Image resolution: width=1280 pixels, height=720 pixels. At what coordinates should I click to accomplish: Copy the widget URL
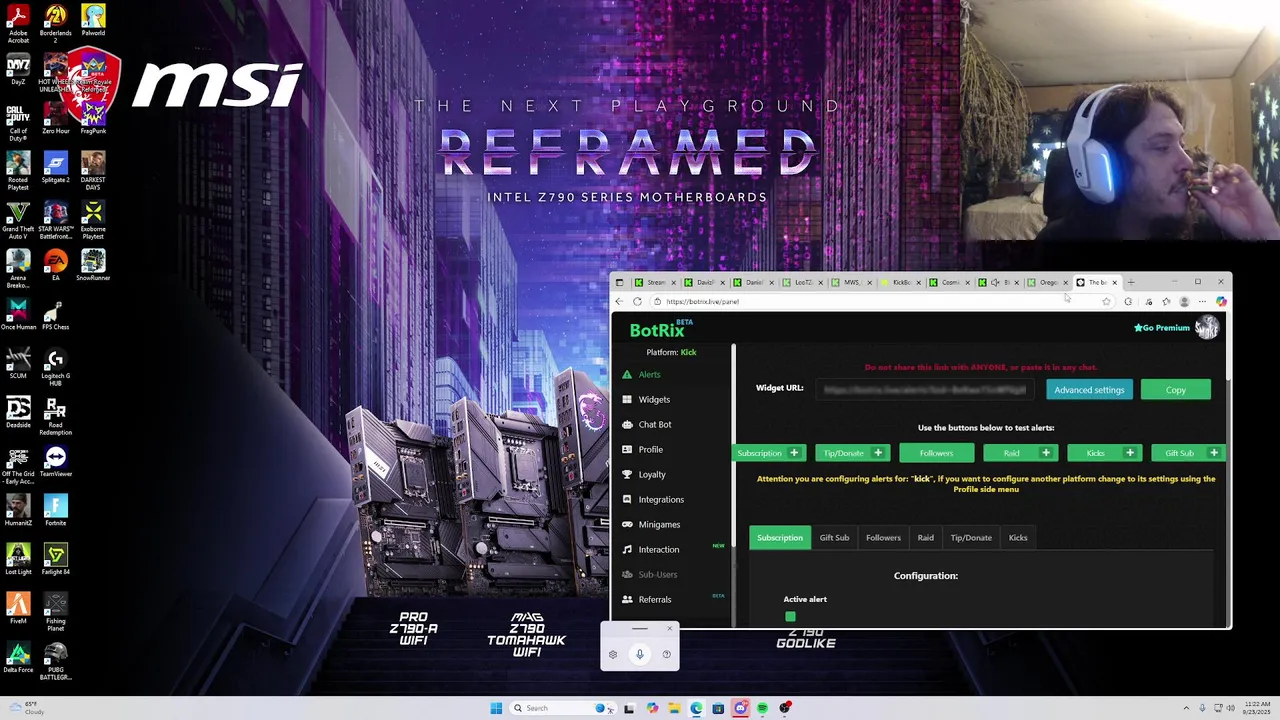click(x=1176, y=390)
